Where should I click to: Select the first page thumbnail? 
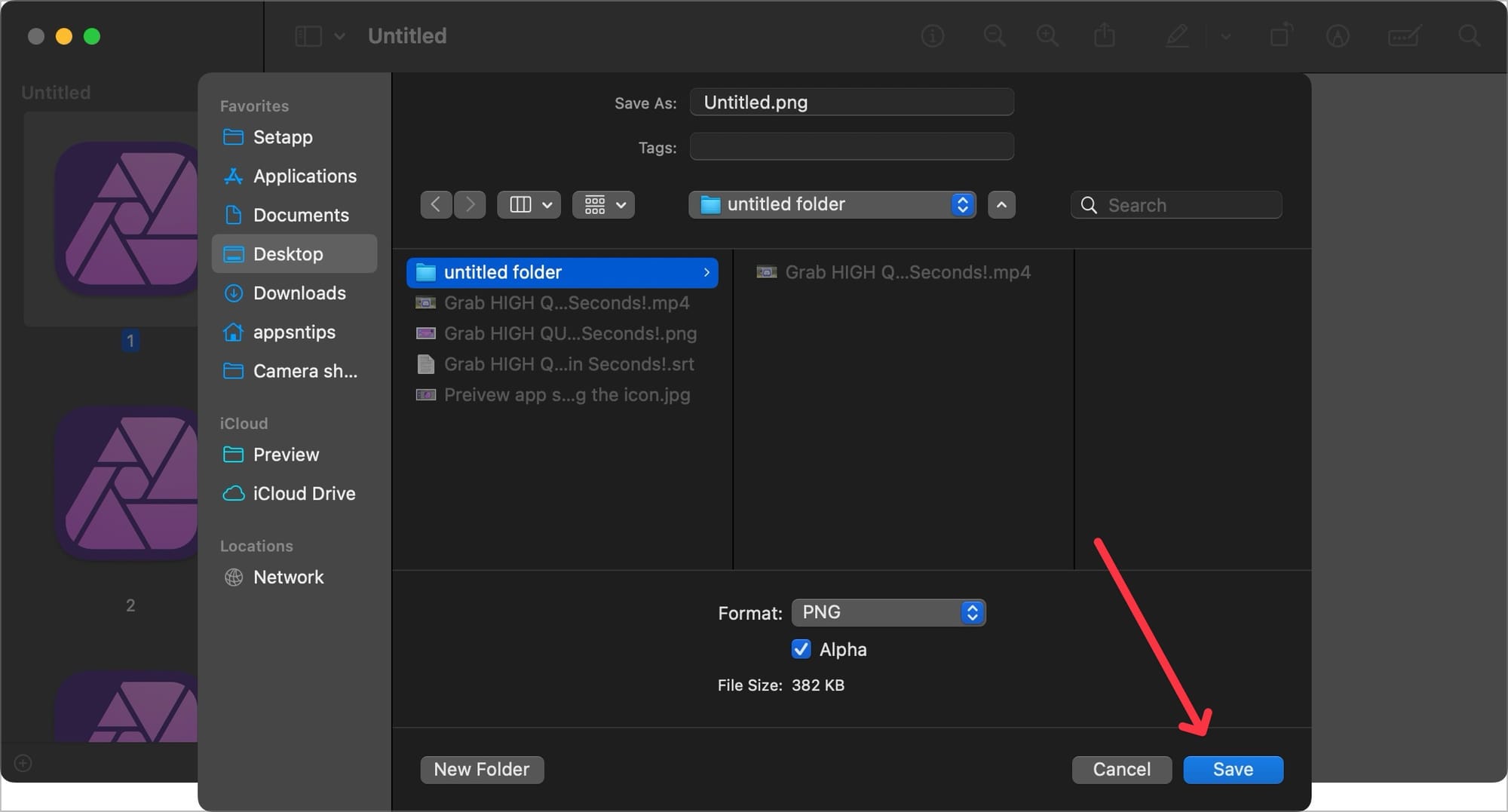(x=127, y=219)
